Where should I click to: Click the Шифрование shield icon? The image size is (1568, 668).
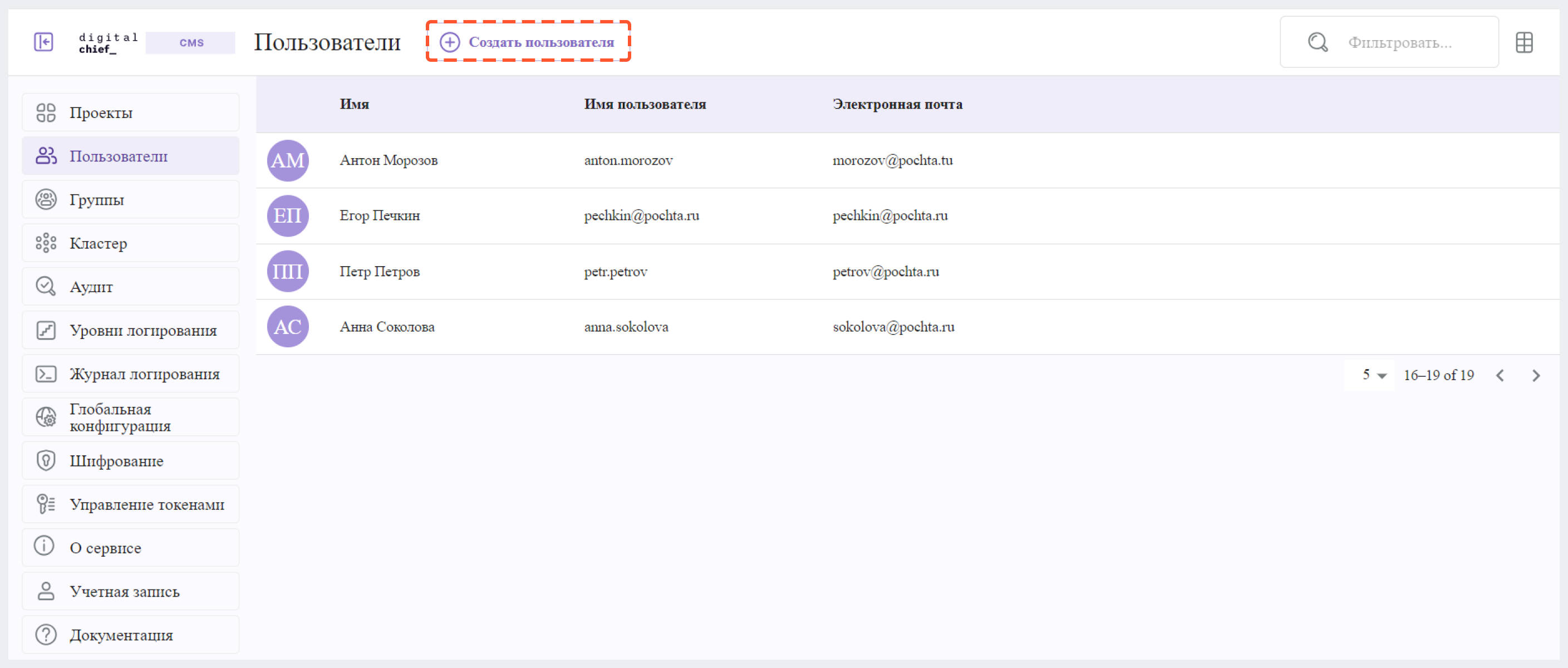[46, 460]
